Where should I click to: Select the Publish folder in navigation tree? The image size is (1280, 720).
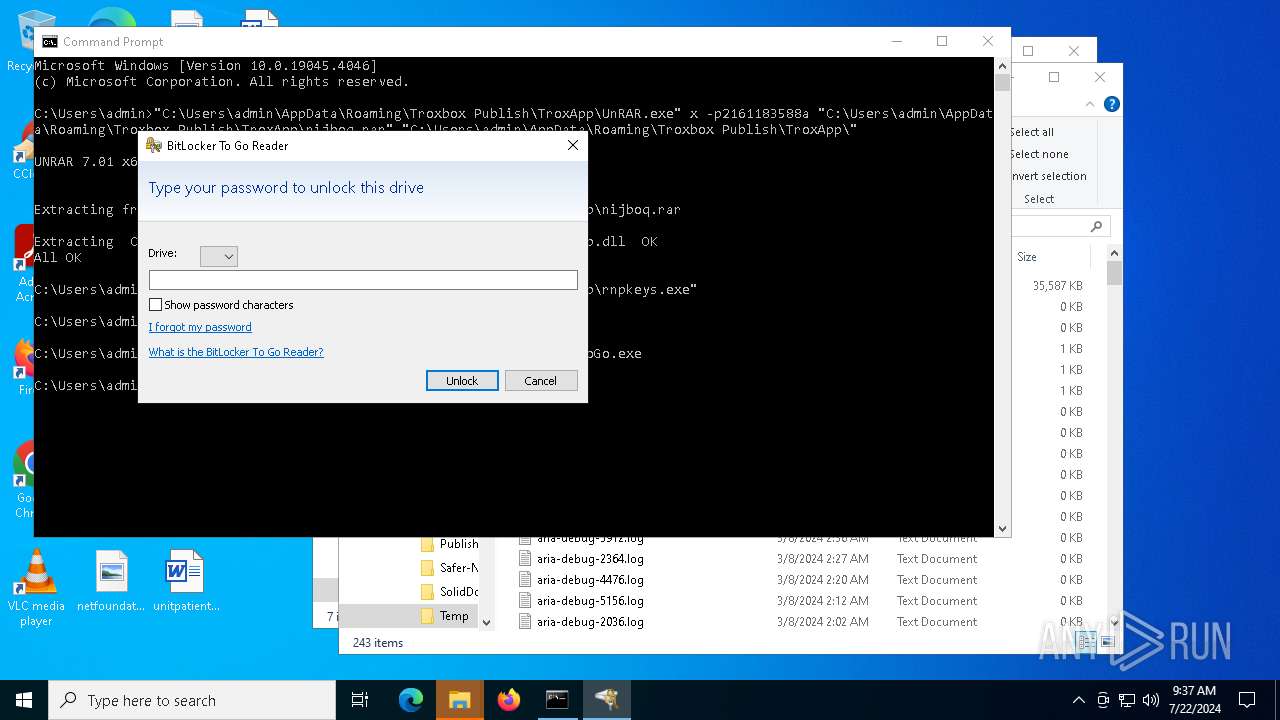coord(458,544)
